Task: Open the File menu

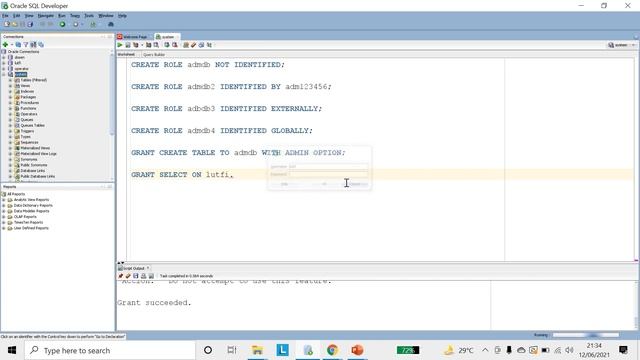Action: click(5, 16)
